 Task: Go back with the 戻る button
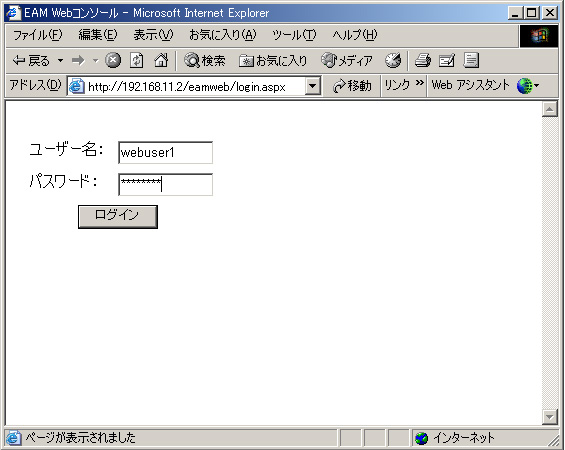(31, 61)
